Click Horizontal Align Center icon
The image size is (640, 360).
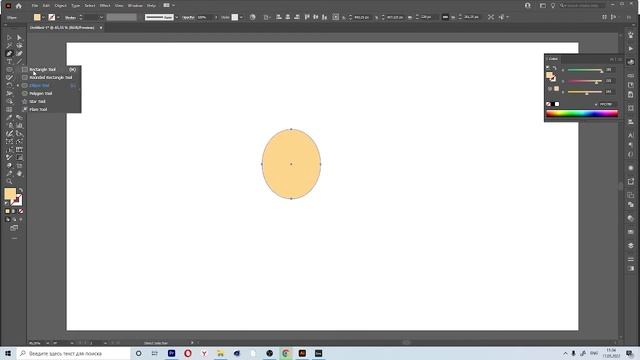[288, 17]
